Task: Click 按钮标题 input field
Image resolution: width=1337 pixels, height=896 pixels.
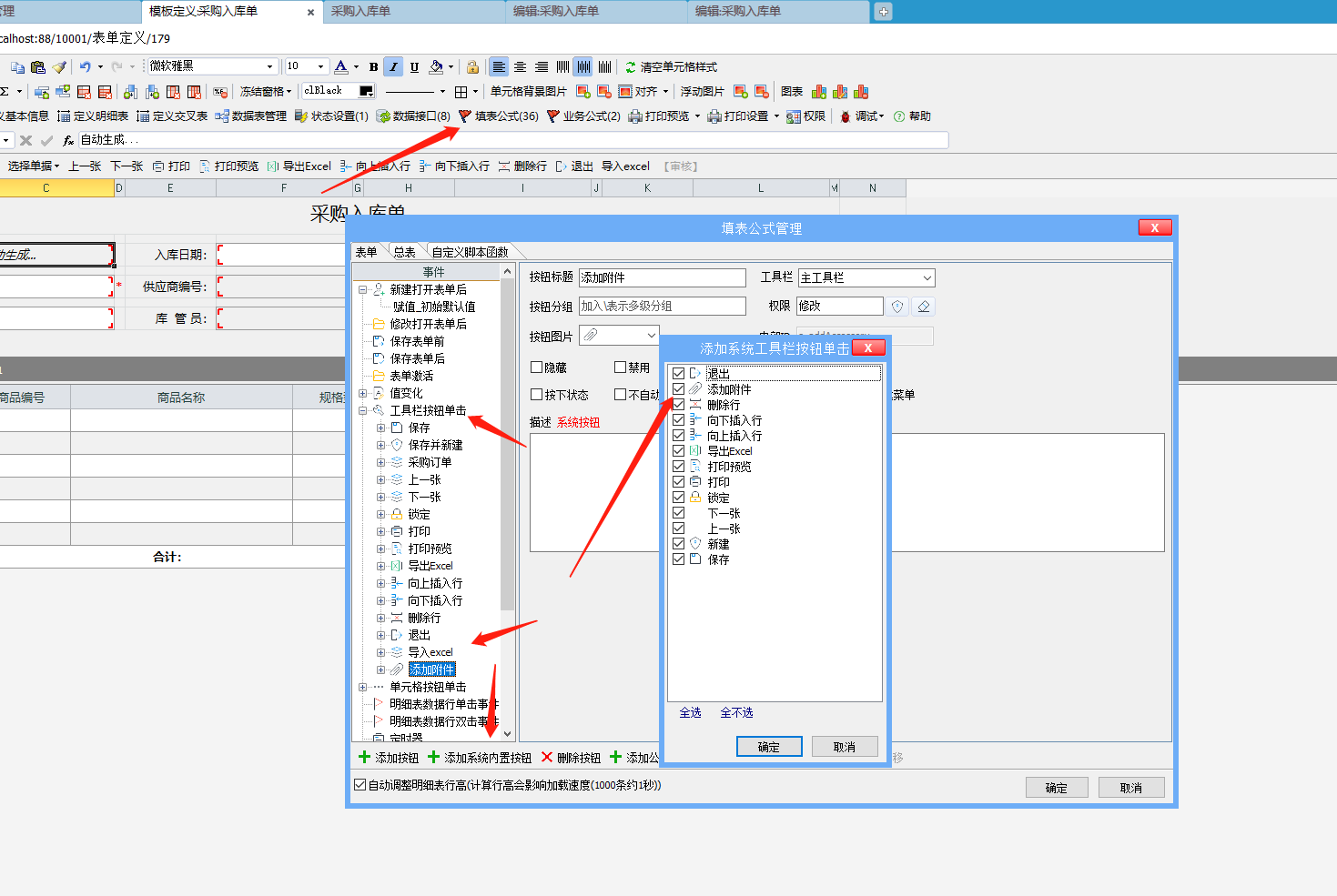Action: pos(663,277)
